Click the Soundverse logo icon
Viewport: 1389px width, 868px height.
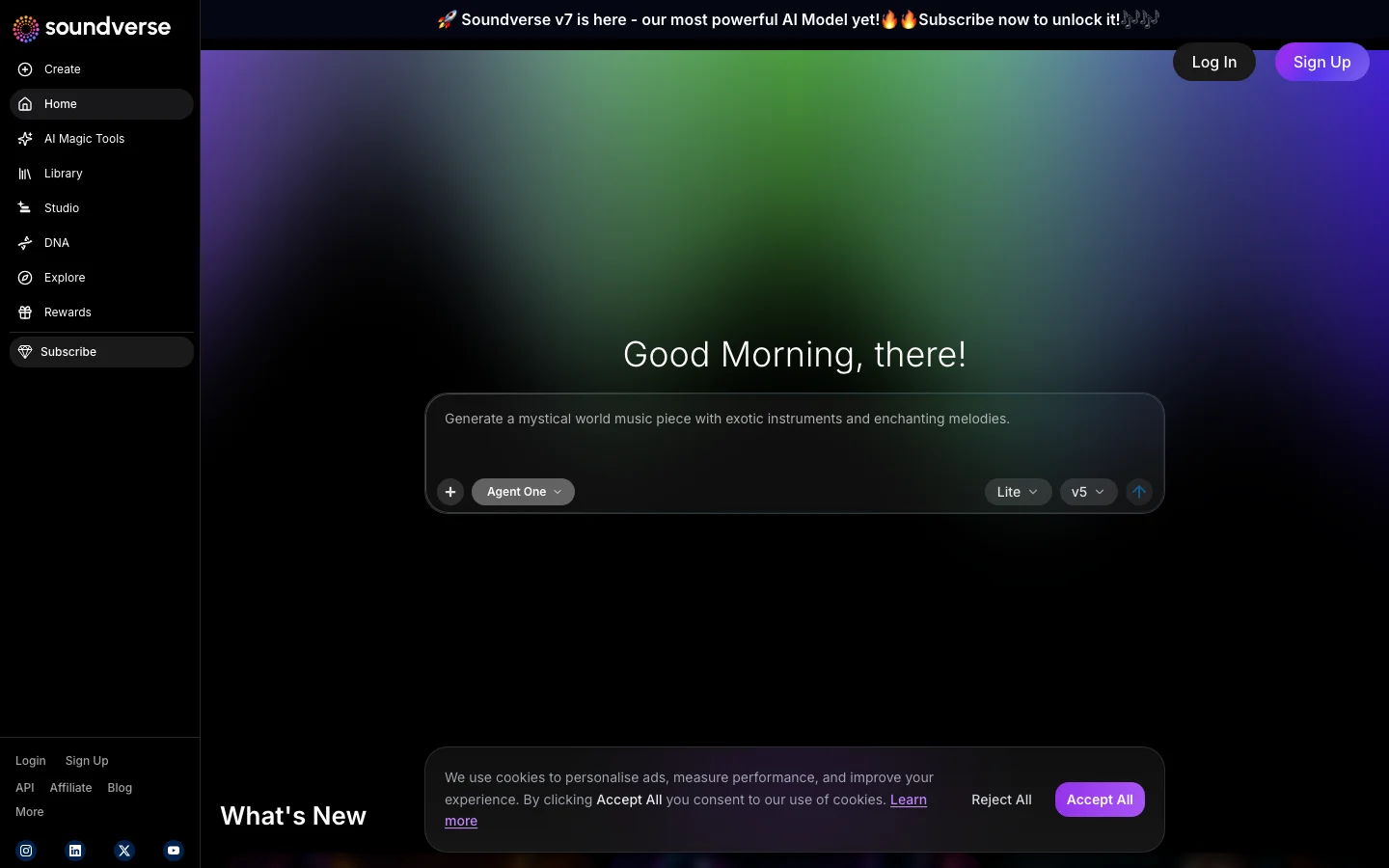26,28
